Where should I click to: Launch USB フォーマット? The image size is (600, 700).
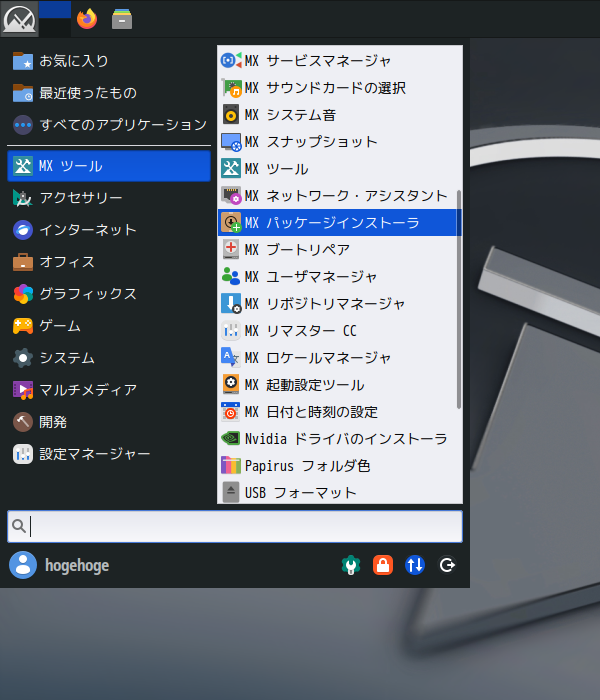[300, 492]
